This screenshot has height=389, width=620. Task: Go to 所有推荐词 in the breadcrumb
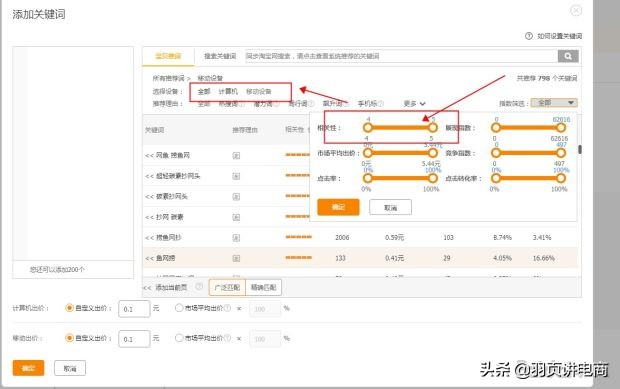pos(168,78)
